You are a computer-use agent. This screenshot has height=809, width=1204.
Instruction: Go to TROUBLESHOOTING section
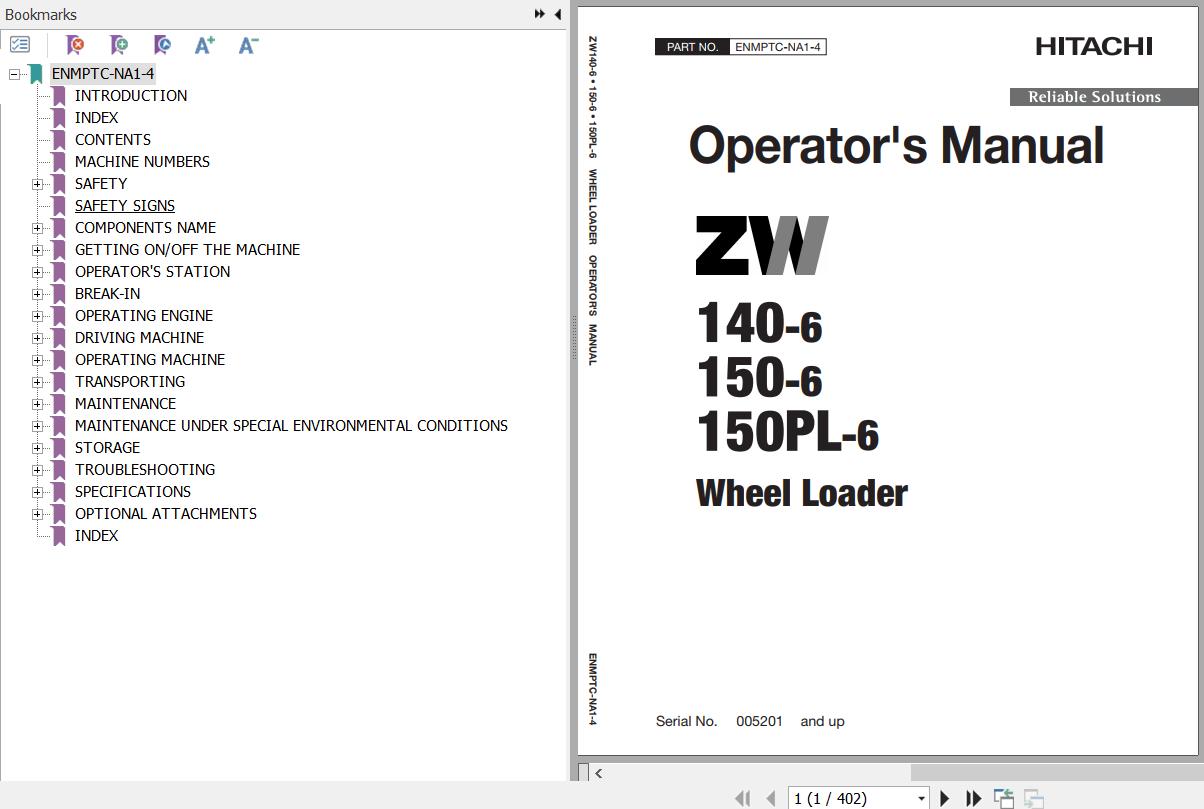tap(145, 470)
